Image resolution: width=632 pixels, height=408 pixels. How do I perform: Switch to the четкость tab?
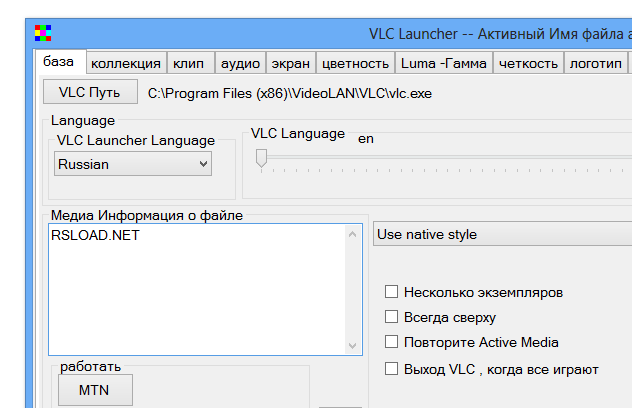pyautogui.click(x=528, y=63)
